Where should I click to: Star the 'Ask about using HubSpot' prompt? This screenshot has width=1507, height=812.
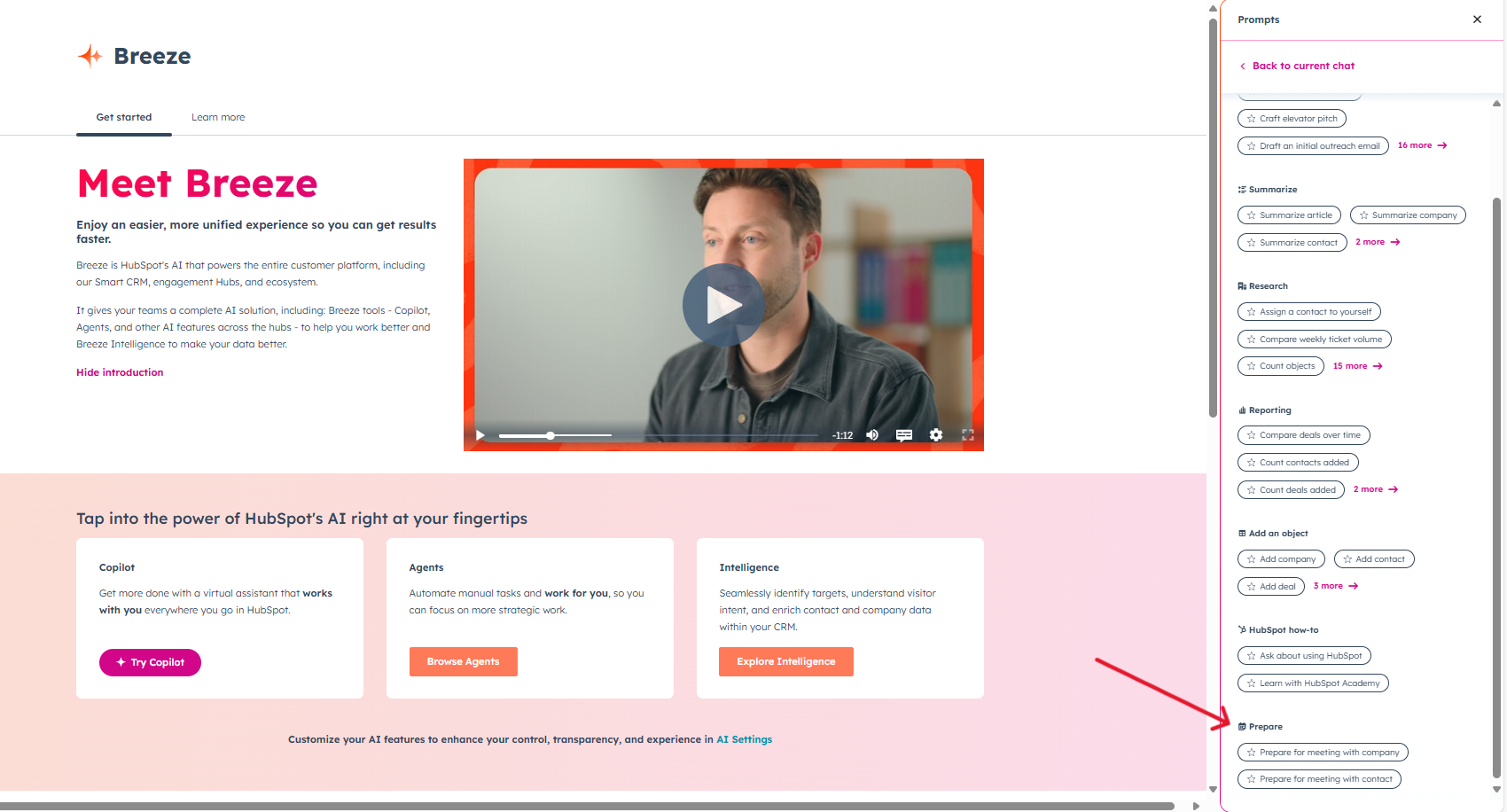1250,655
